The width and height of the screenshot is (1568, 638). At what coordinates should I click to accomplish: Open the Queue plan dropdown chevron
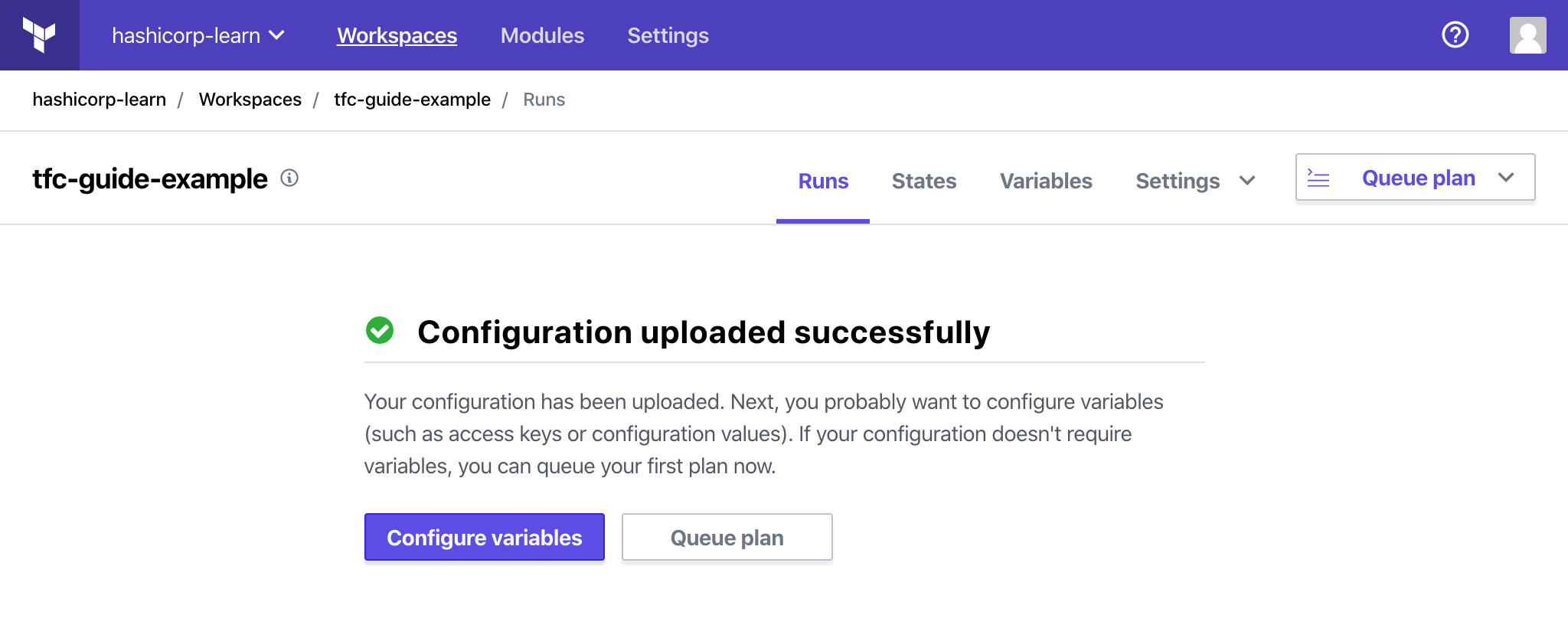pyautogui.click(x=1506, y=178)
